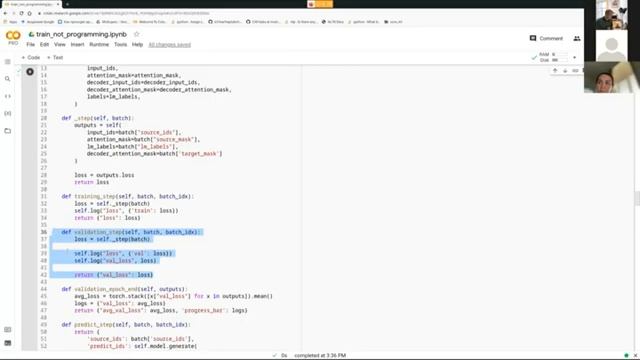Open the File menu
Screen dimensions: 640x360
30,44
